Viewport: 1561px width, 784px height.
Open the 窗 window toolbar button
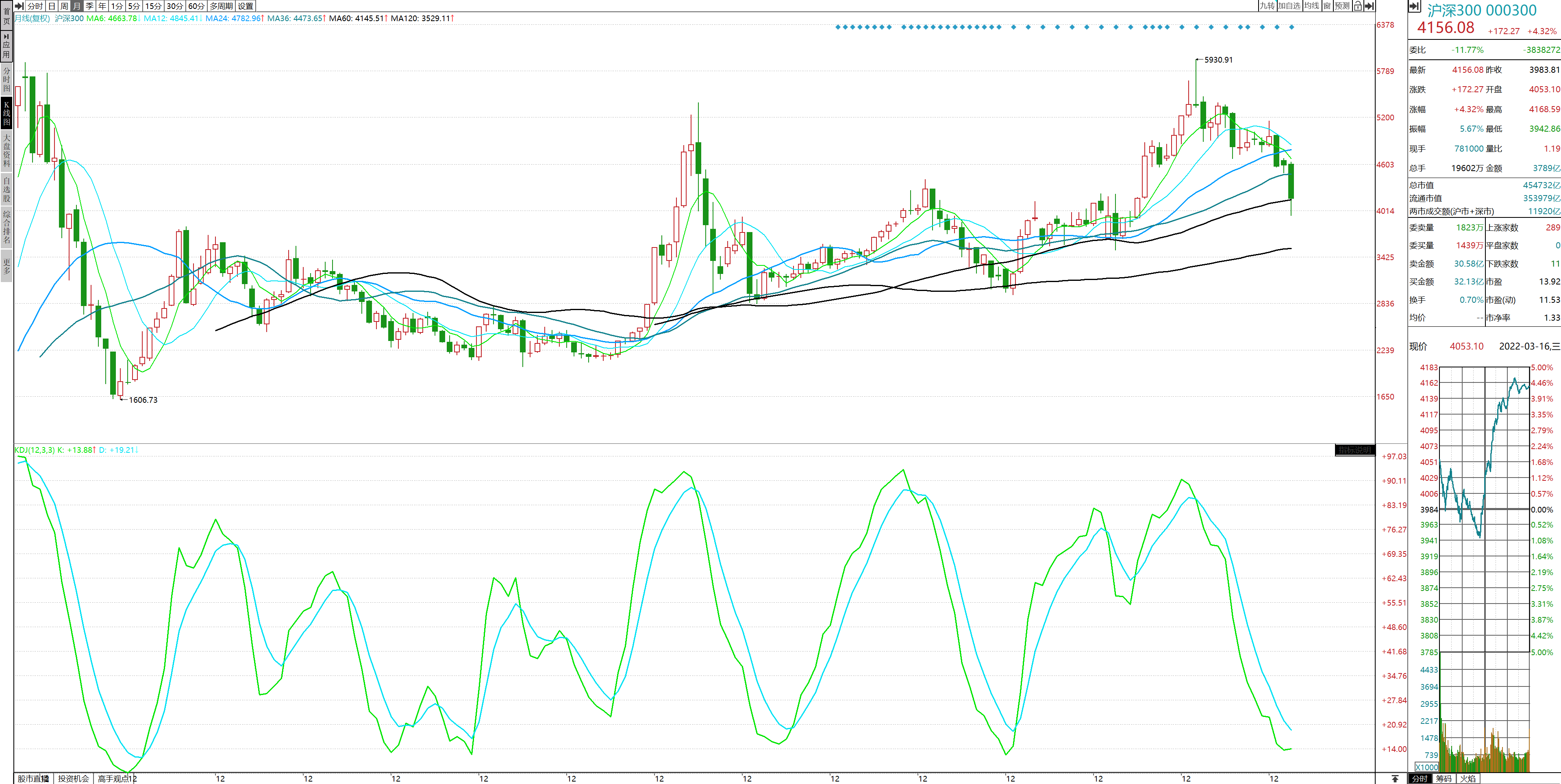pos(1327,6)
